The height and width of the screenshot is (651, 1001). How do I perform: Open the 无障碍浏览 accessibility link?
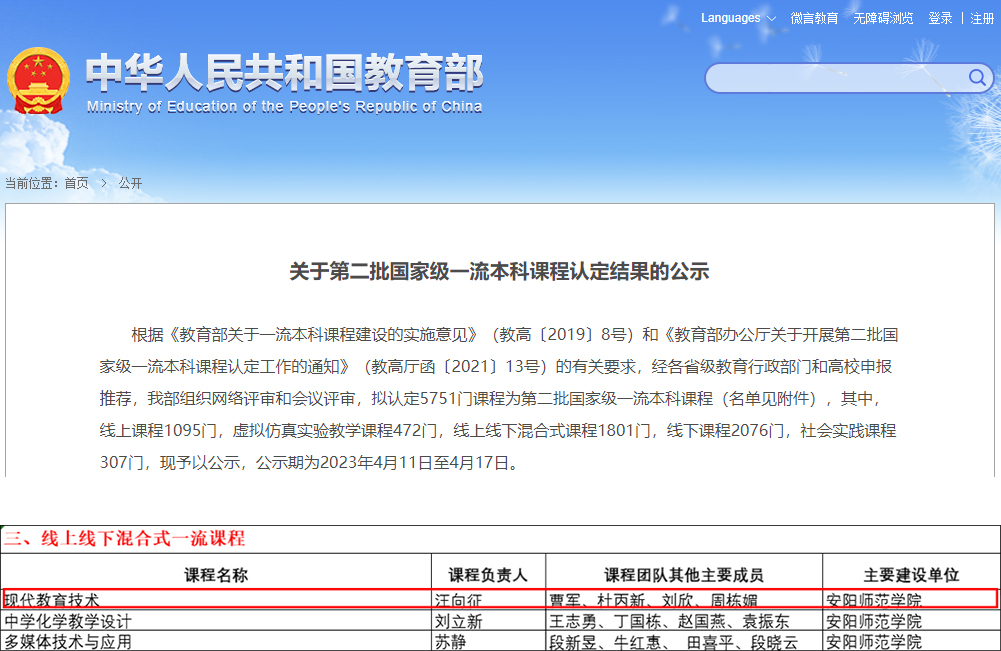(x=883, y=18)
